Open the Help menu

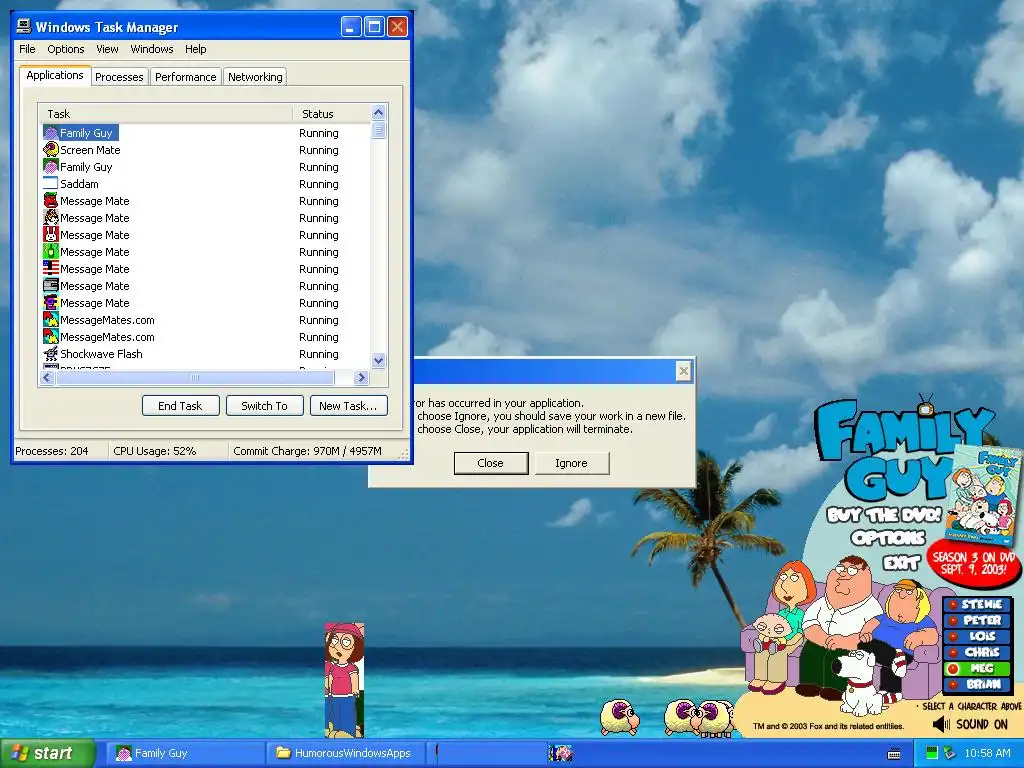195,49
